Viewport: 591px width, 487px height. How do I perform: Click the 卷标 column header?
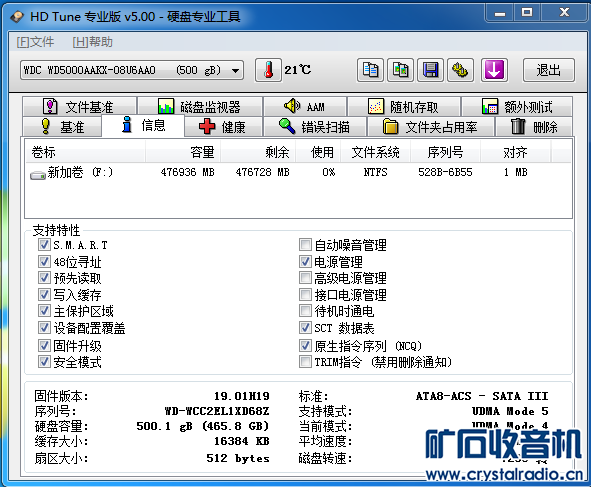point(85,152)
